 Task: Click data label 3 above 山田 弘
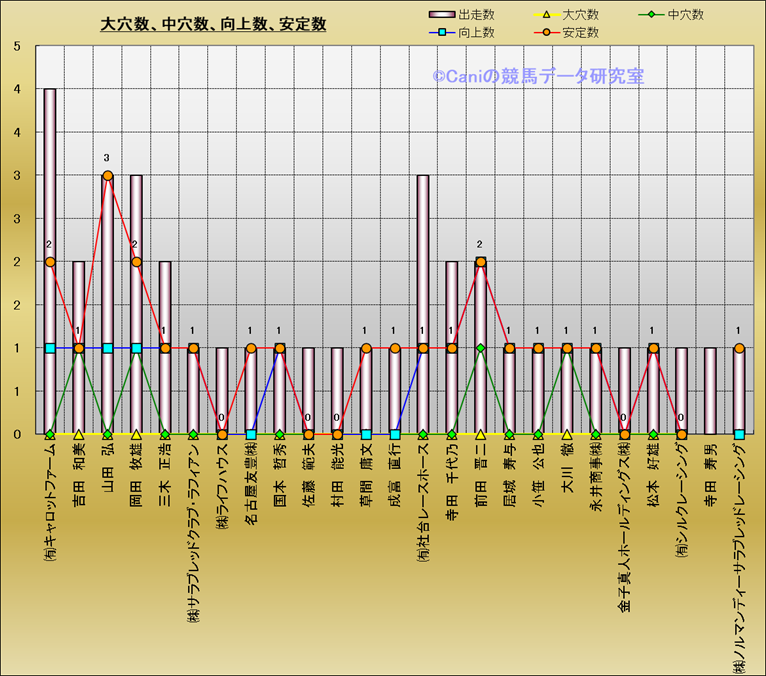pos(108,158)
